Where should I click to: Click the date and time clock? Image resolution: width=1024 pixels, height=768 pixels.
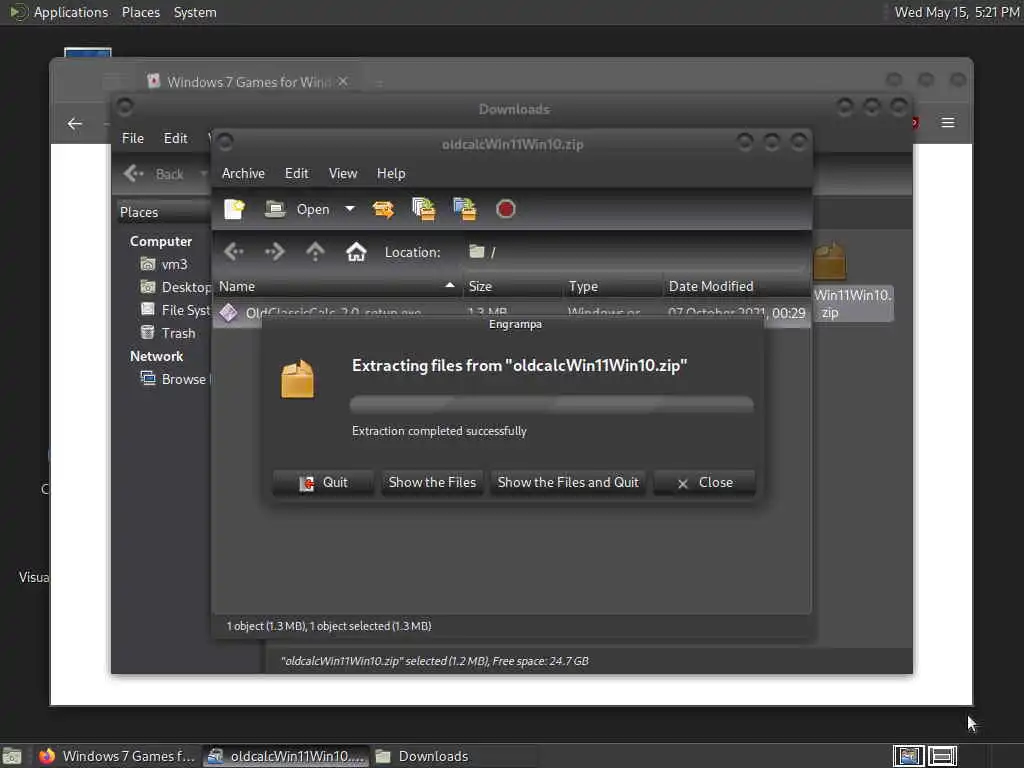coord(956,12)
